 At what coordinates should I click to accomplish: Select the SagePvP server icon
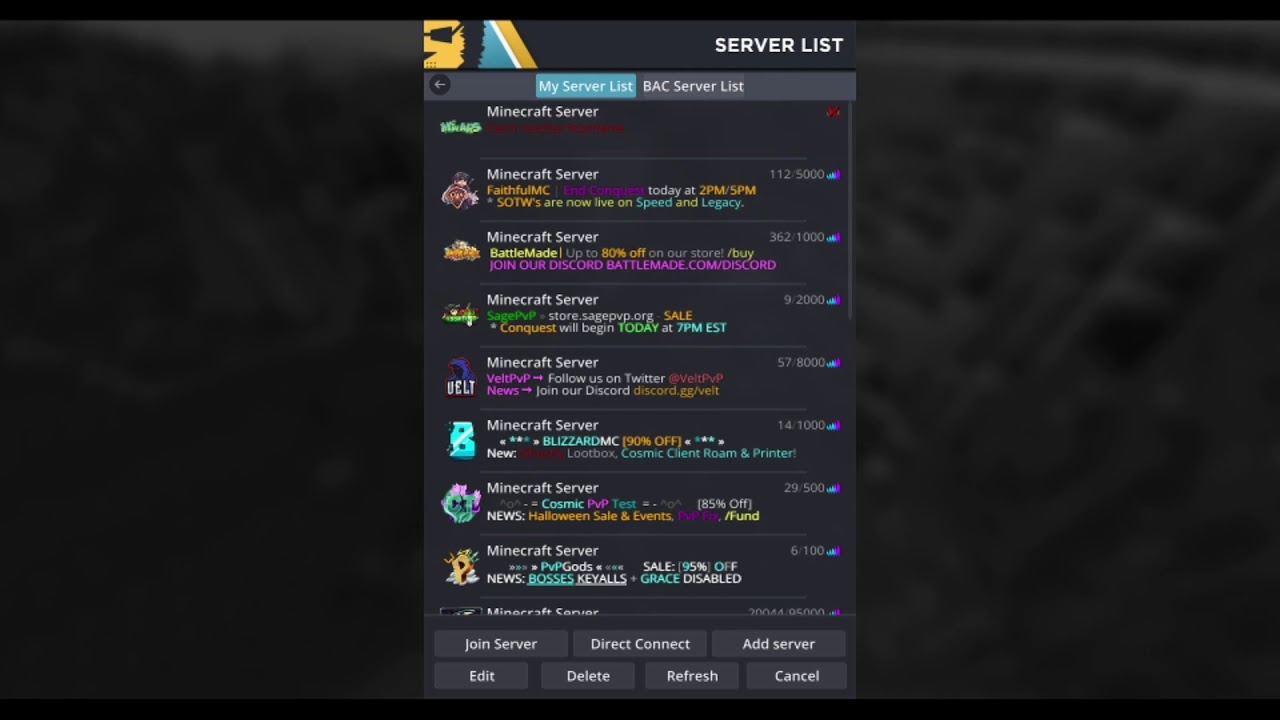coord(460,314)
